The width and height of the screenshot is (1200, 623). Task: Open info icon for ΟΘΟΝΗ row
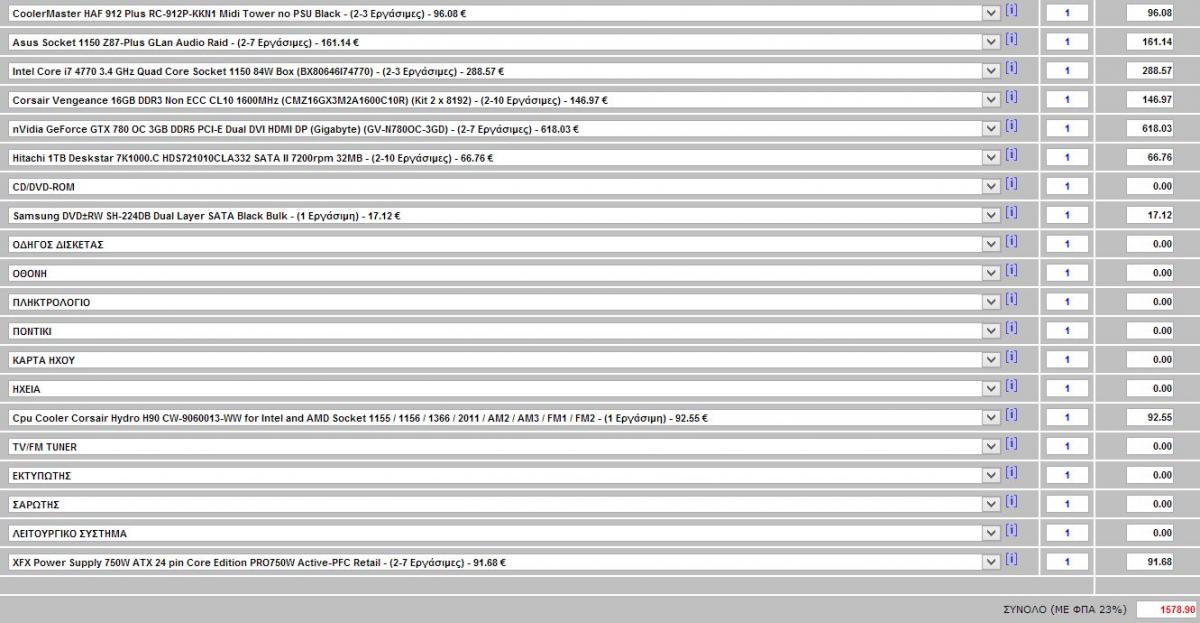click(x=1011, y=271)
